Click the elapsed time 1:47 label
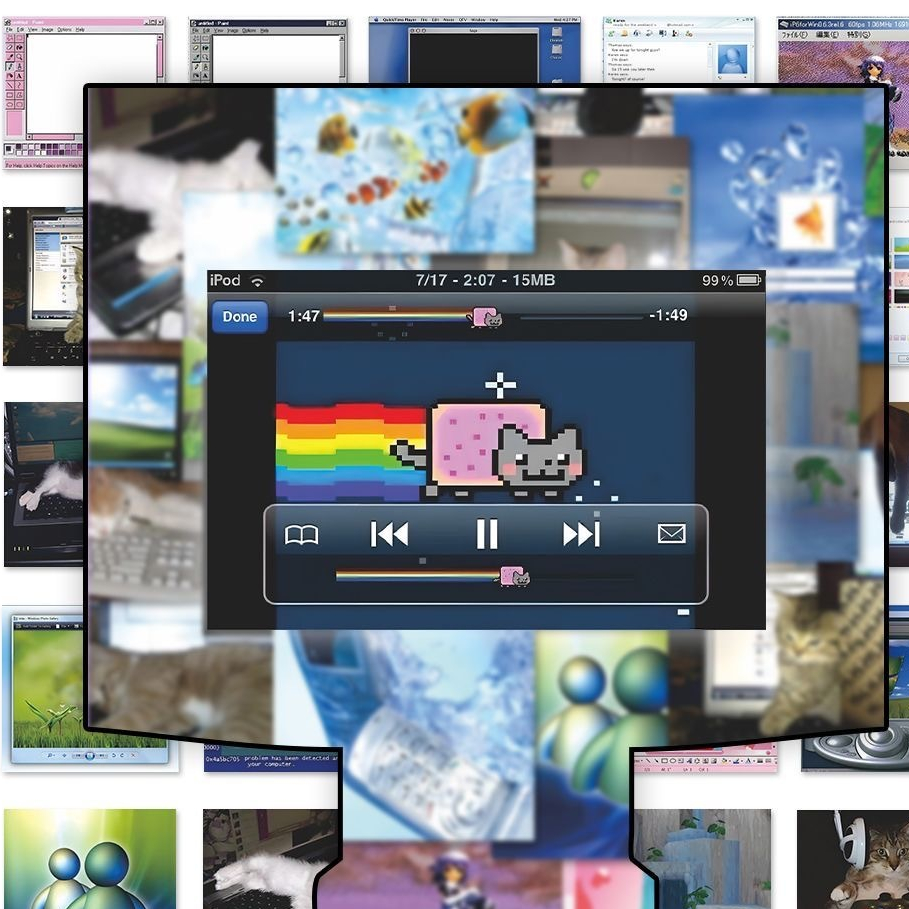 [x=304, y=316]
